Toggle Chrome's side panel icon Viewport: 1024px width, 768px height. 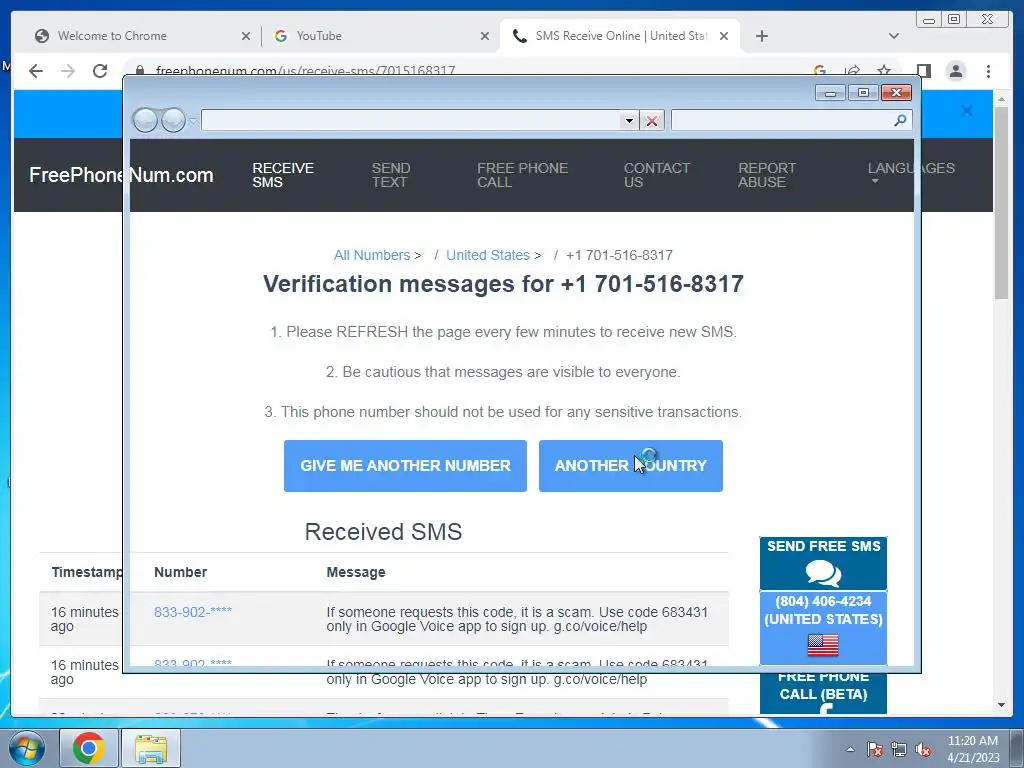923,71
